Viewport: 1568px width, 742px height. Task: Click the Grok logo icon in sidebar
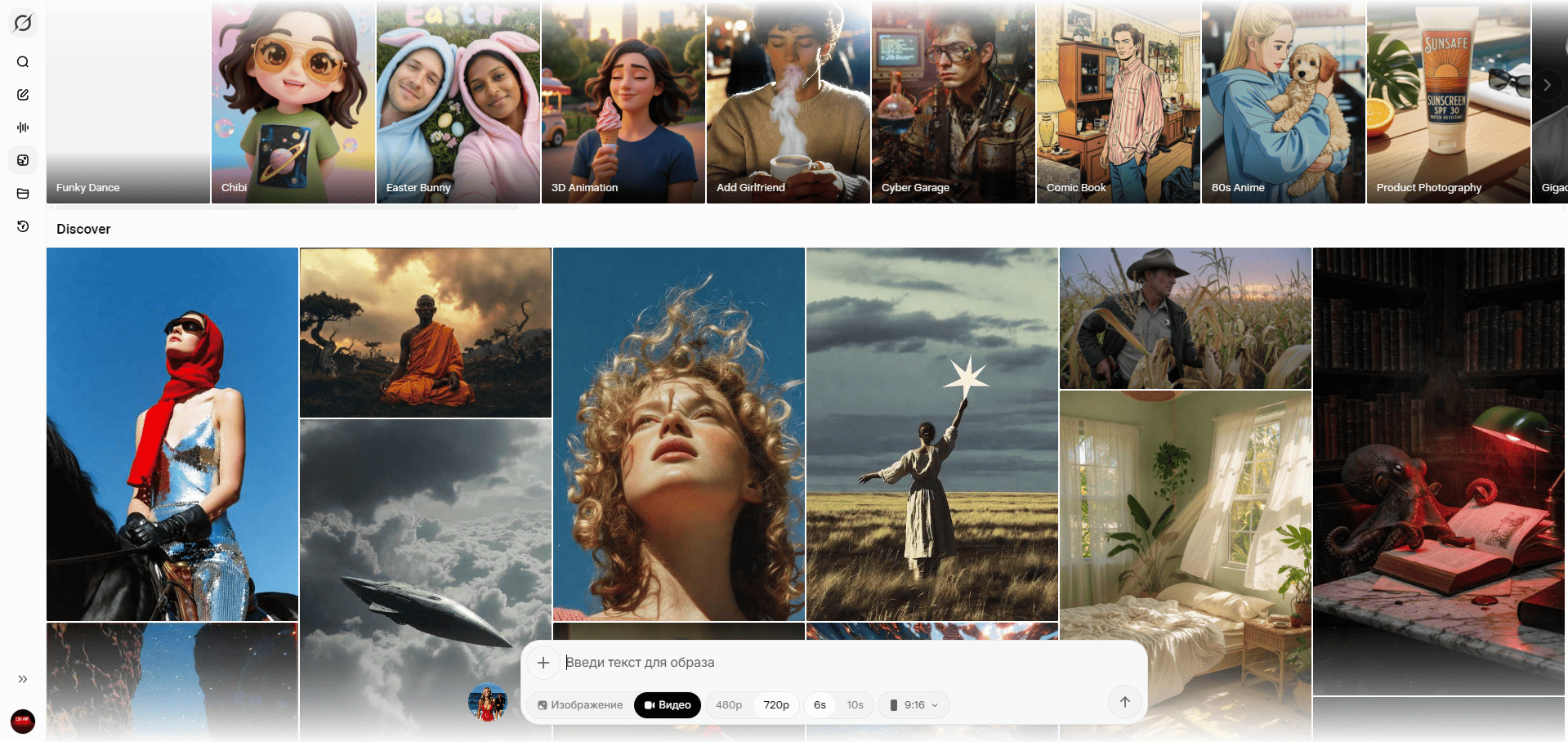point(23,23)
